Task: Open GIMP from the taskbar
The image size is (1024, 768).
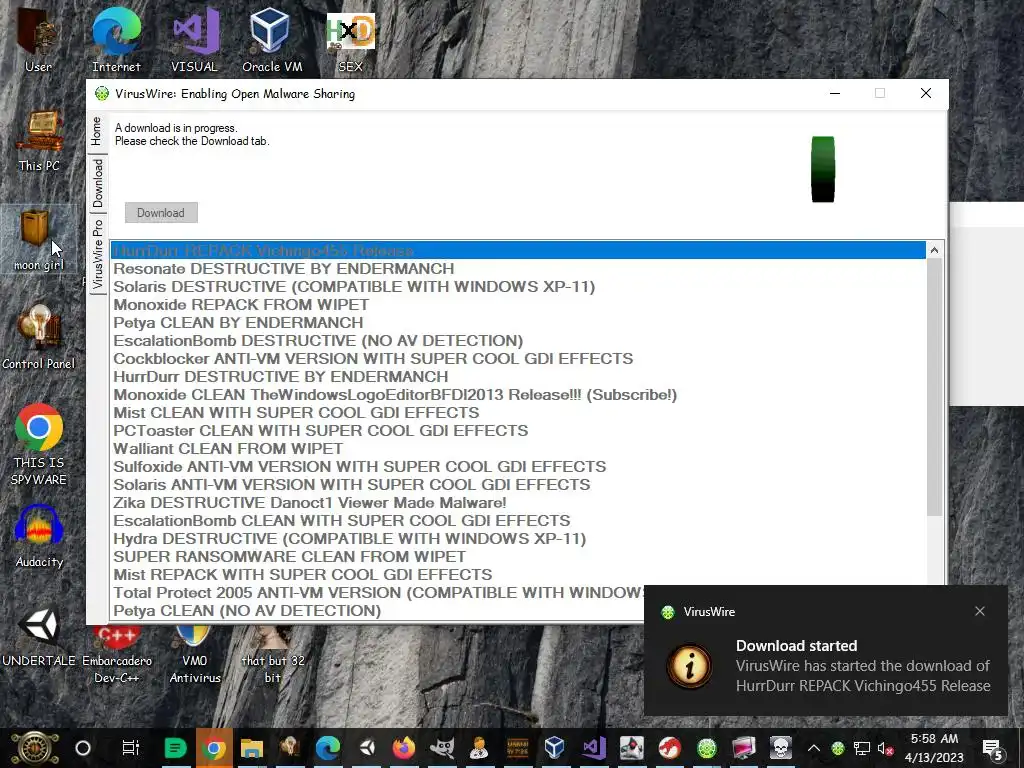Action: click(x=442, y=748)
